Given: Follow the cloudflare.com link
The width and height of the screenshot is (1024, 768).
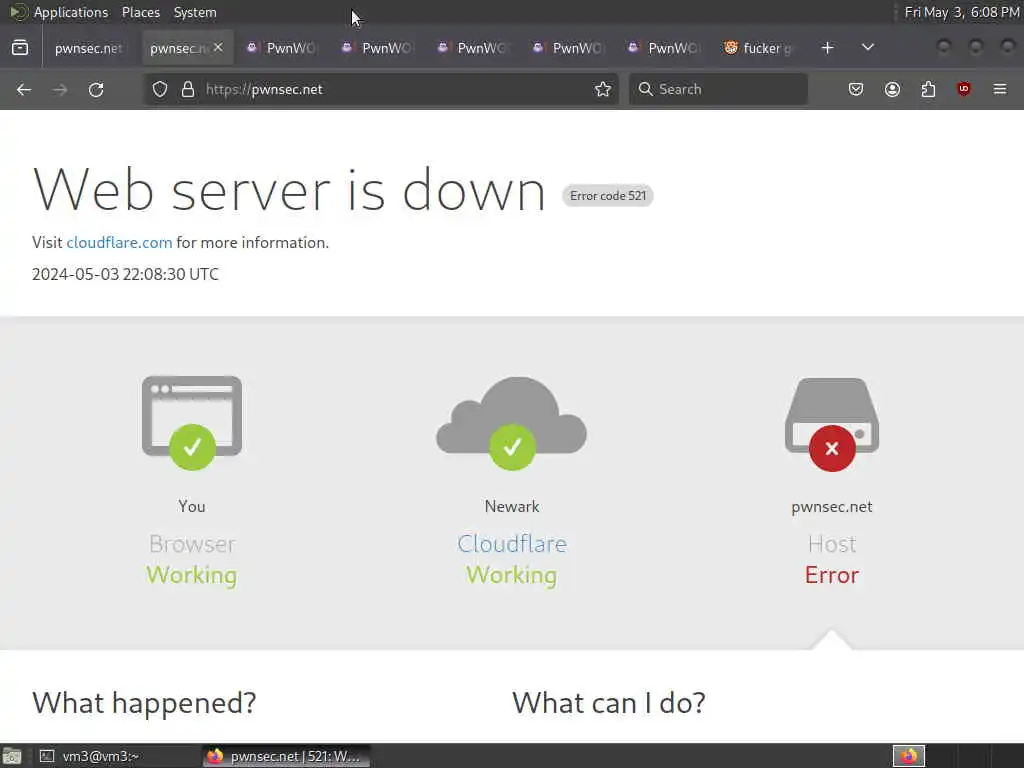Looking at the screenshot, I should [120, 242].
